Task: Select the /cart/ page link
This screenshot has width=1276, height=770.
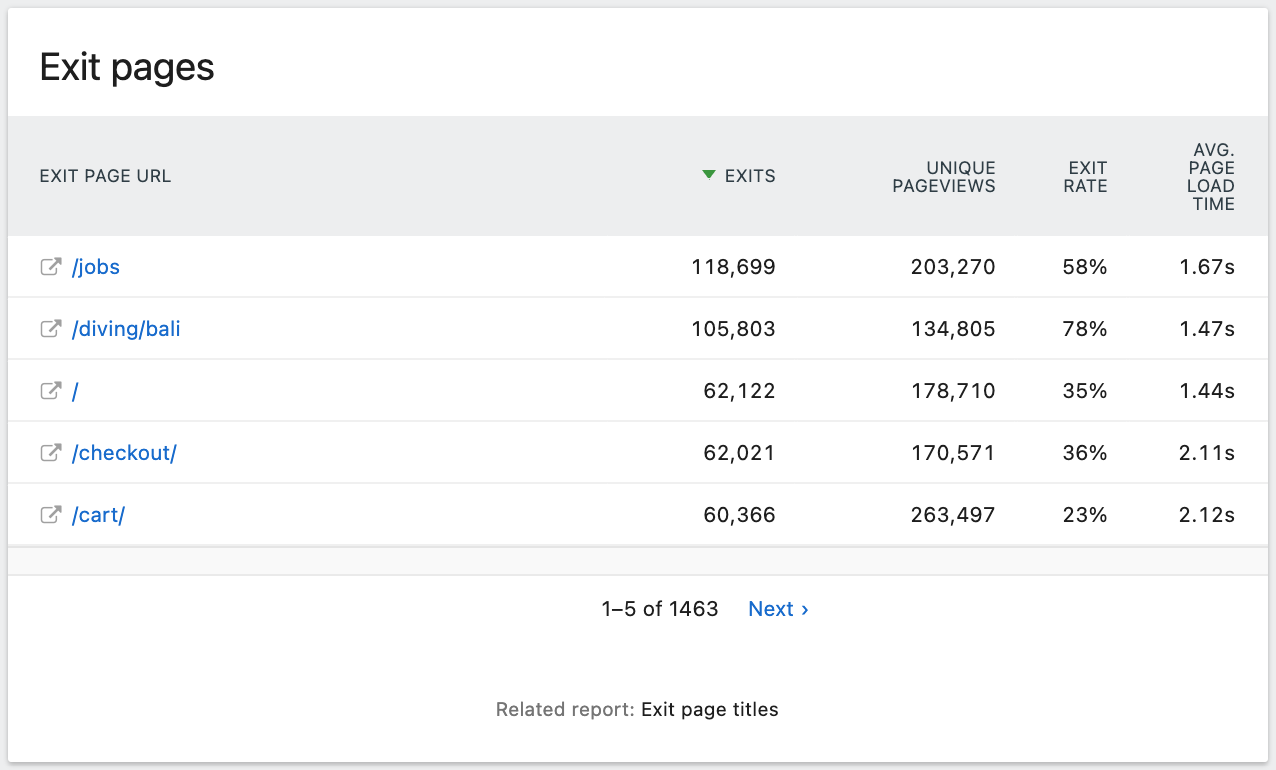Action: pos(99,514)
